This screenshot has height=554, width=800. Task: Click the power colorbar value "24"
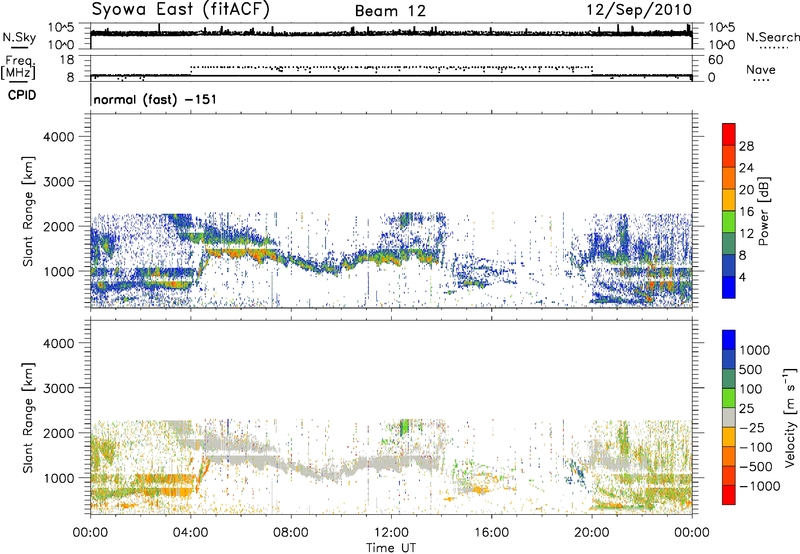(746, 168)
